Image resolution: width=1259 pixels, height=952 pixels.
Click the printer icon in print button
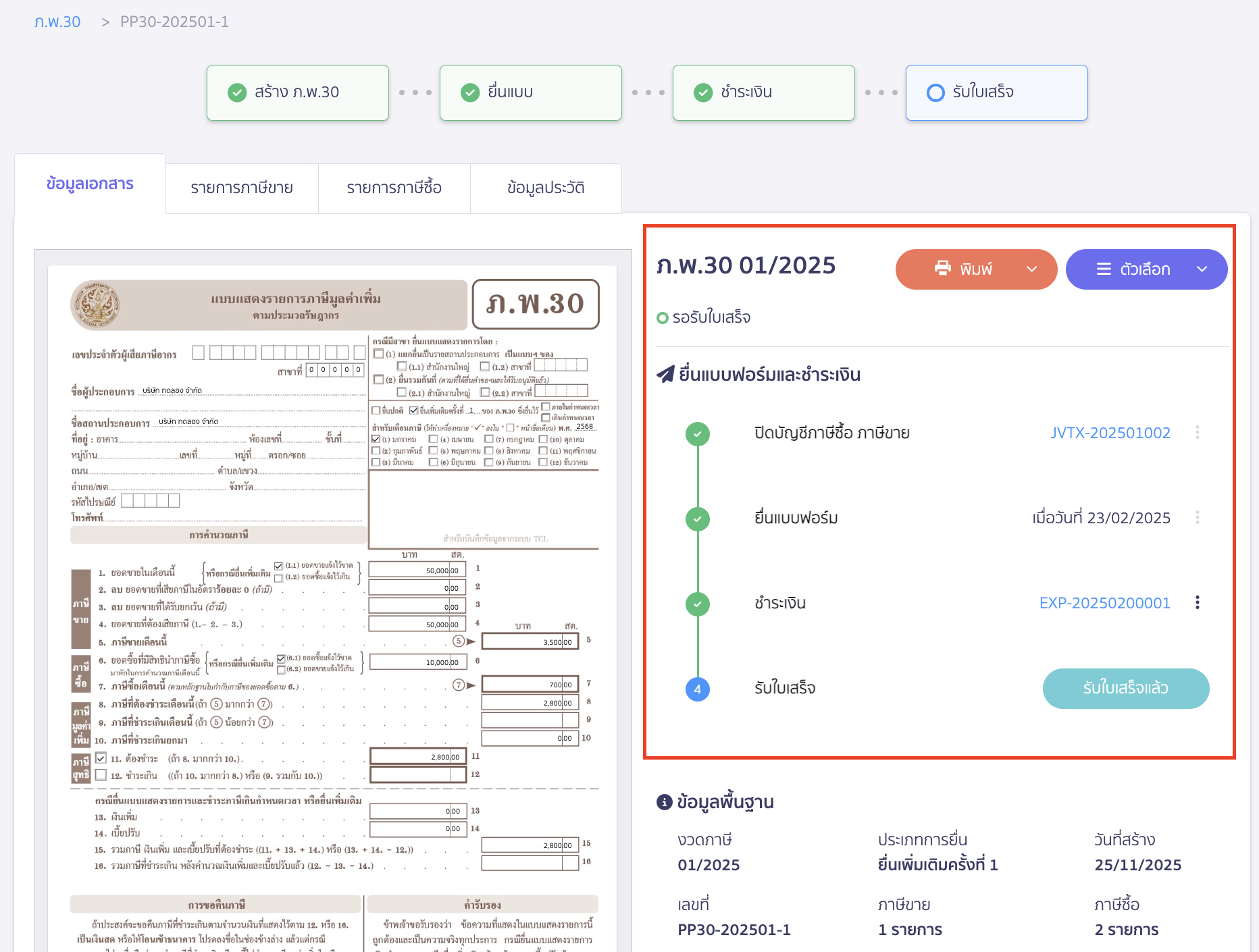coord(942,269)
